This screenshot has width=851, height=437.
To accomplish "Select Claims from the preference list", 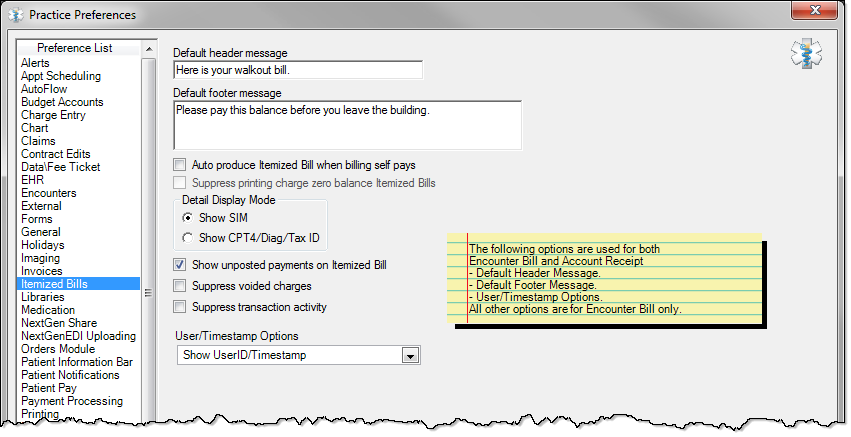I will point(38,141).
